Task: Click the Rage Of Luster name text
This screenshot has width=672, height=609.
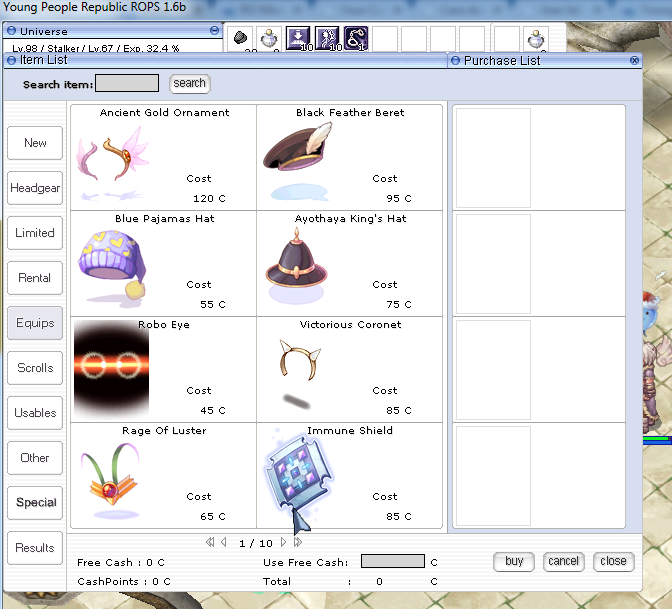Action: (x=164, y=430)
